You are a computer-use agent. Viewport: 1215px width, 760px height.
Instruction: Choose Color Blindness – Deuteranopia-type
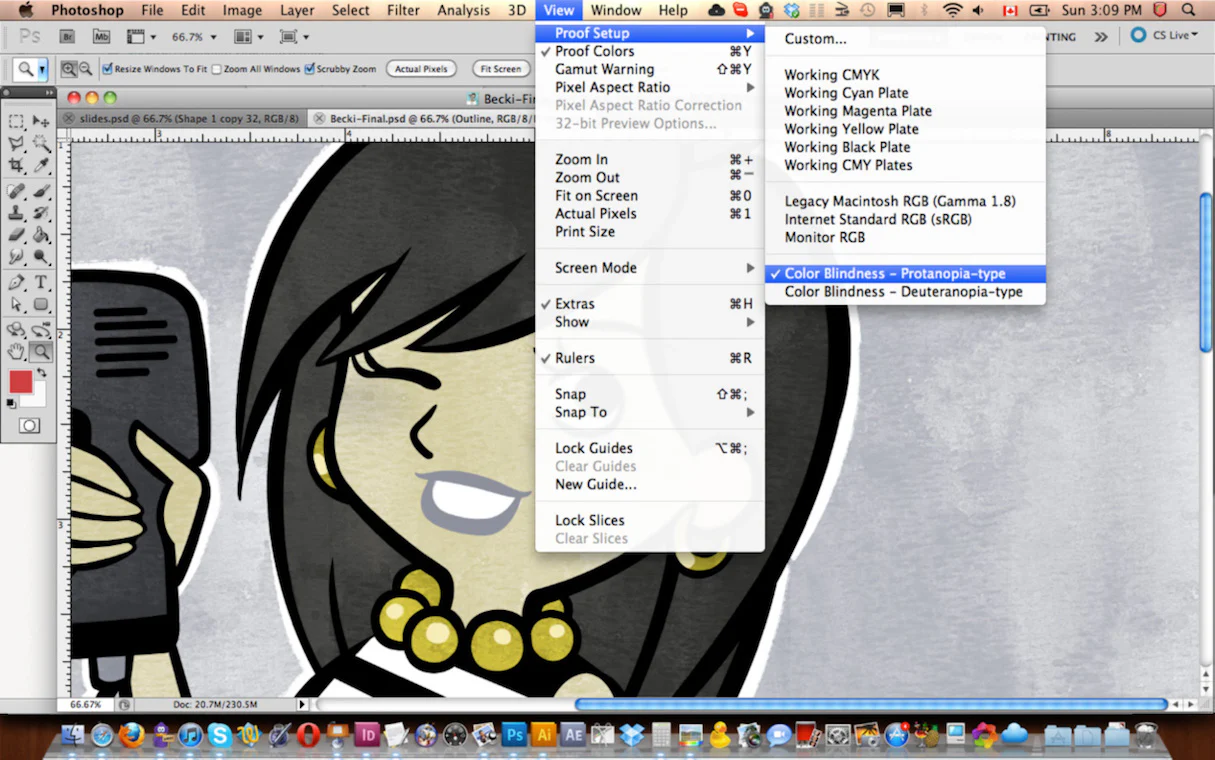tap(903, 292)
